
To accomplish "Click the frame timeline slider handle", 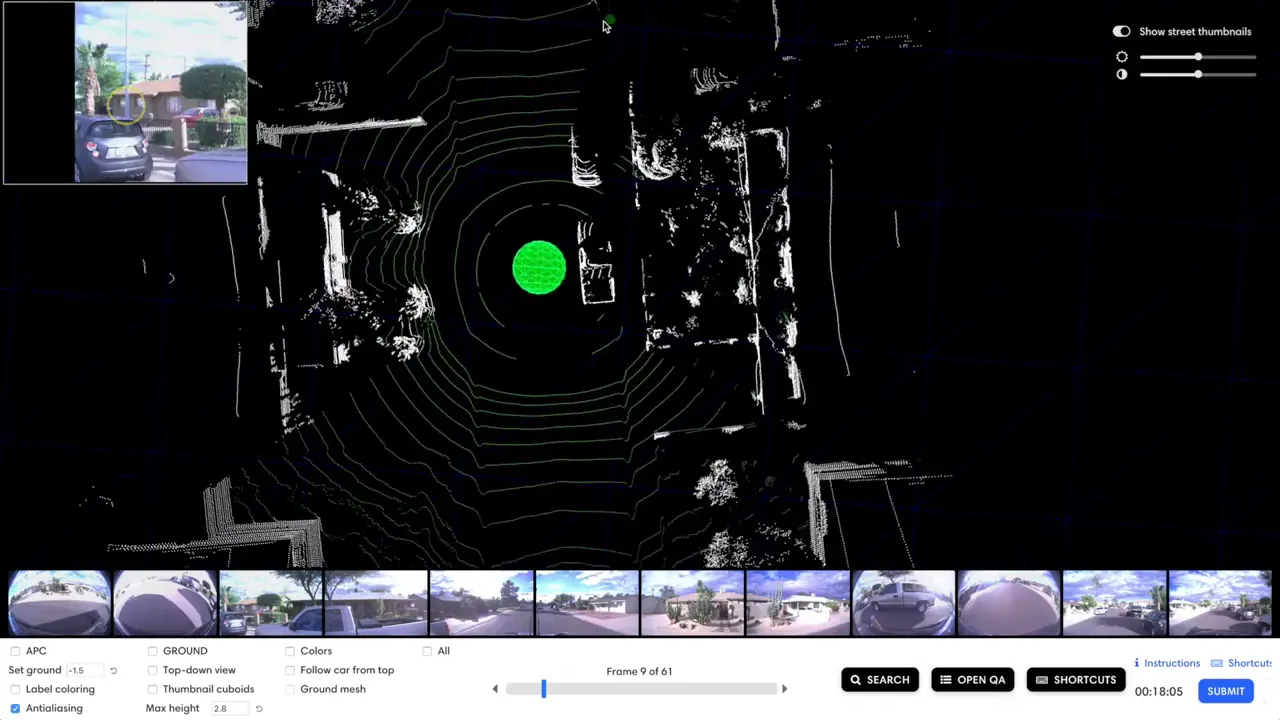I will point(544,689).
